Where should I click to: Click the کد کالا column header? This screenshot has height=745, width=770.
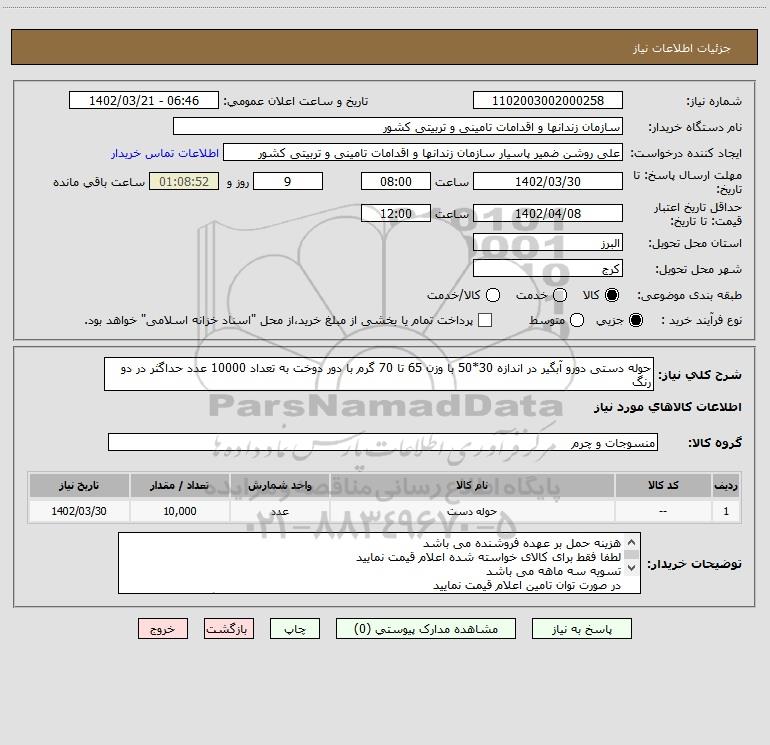[663, 485]
